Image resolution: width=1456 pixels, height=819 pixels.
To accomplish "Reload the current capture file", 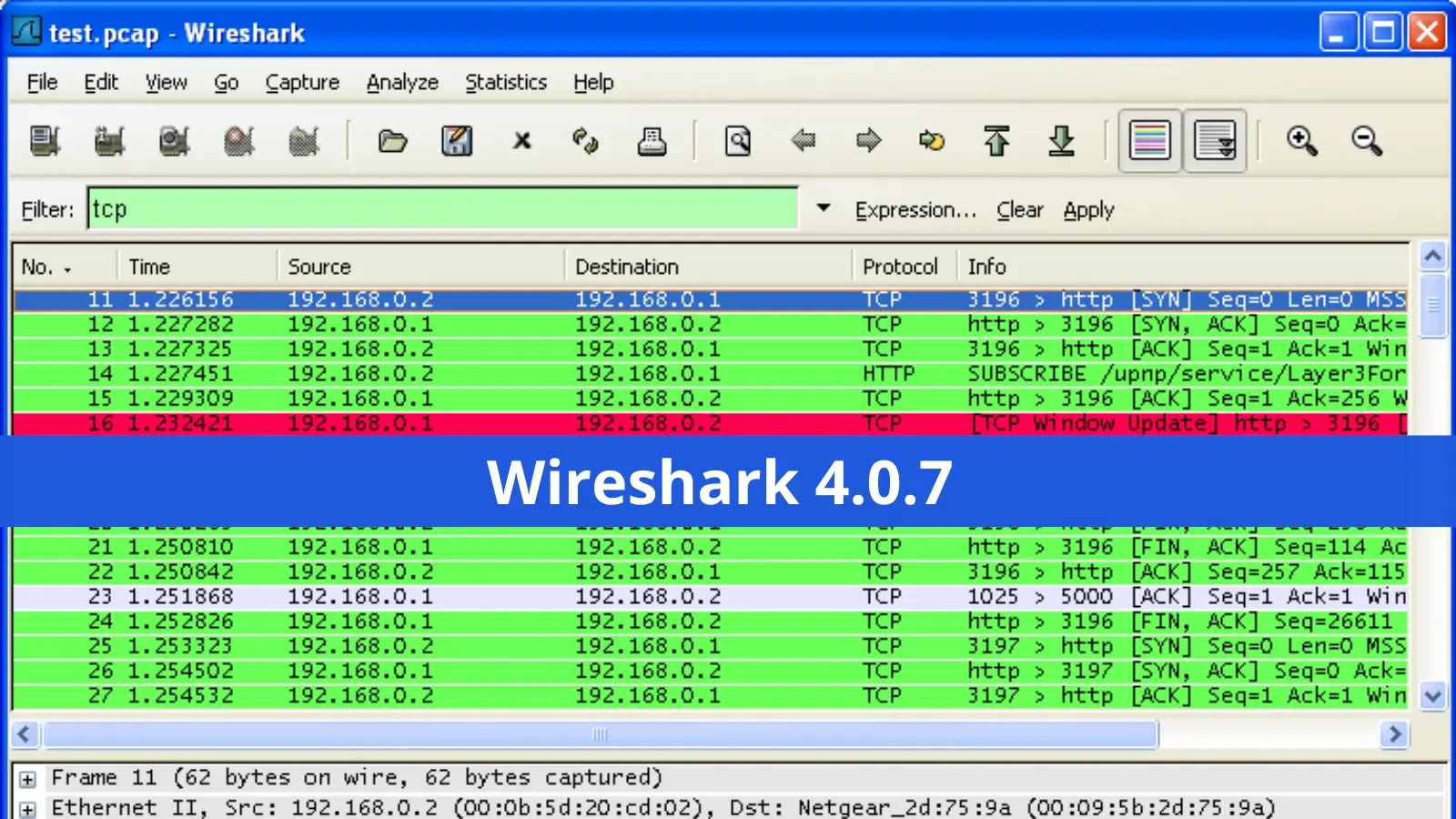I will [x=587, y=141].
